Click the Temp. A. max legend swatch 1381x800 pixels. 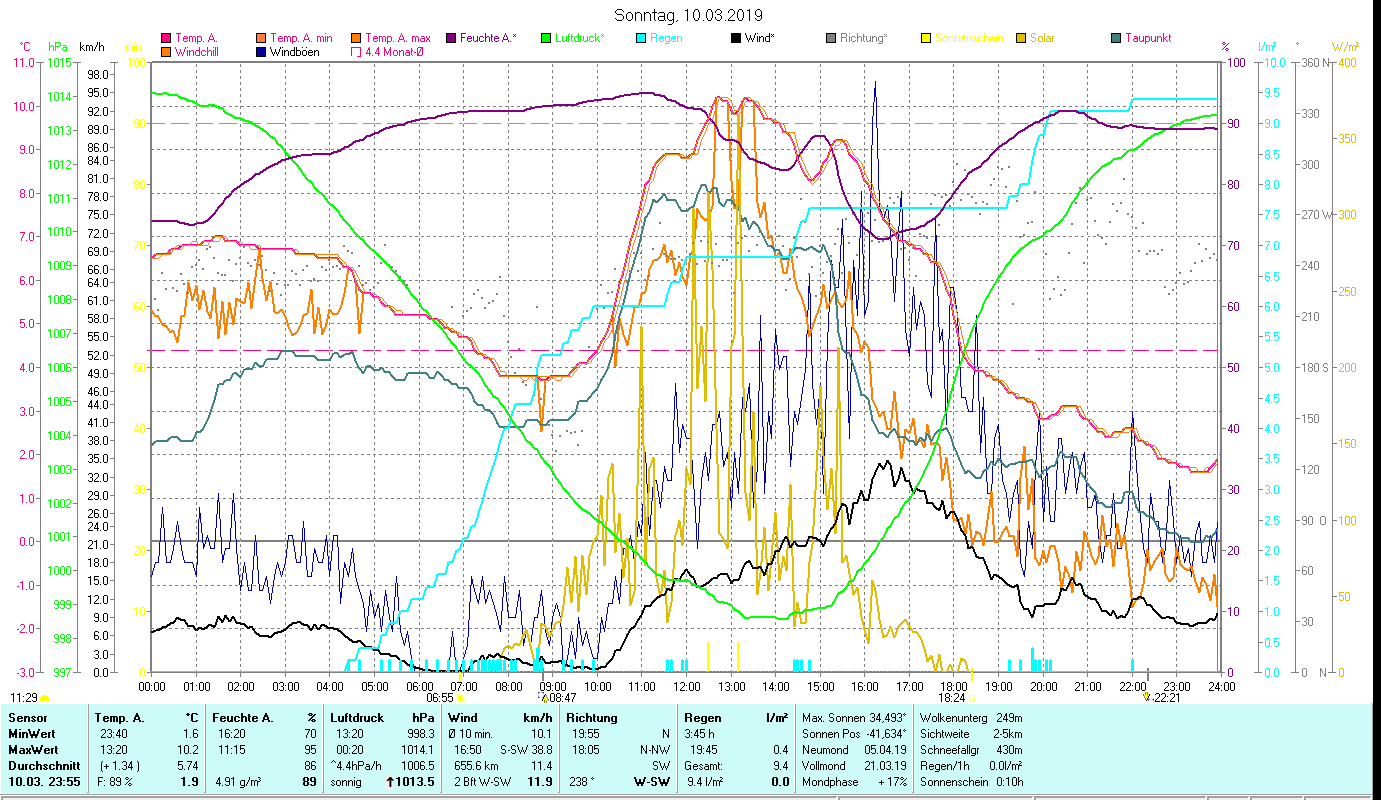click(x=355, y=38)
